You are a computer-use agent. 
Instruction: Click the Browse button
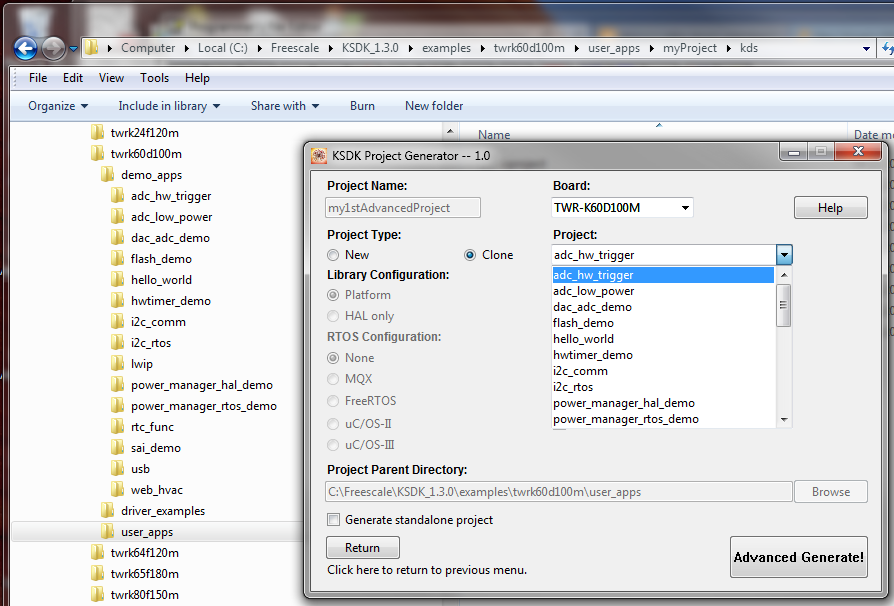[831, 491]
